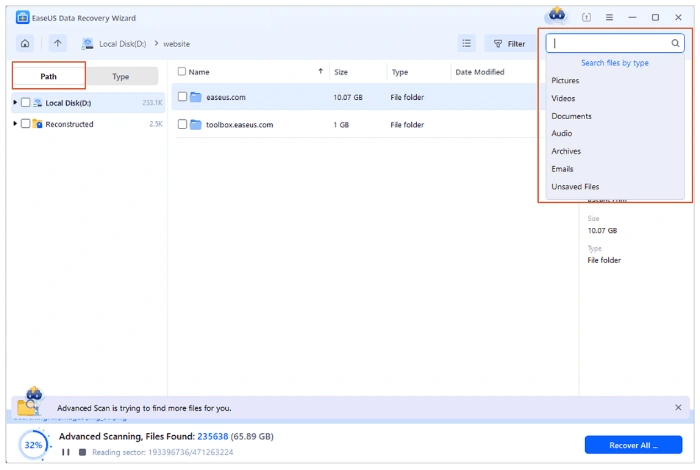This screenshot has width=700, height=470.
Task: Expand the Reconstructed tree node
Action: click(15, 124)
